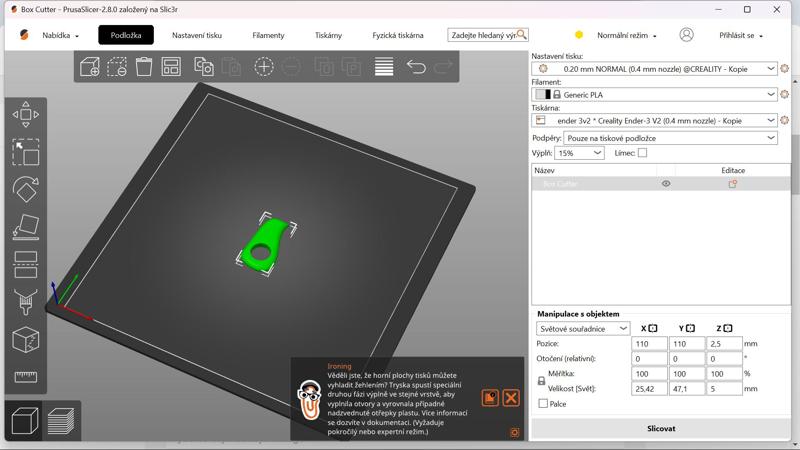Close the Ironing hint notification
The image size is (800, 450).
[511, 398]
